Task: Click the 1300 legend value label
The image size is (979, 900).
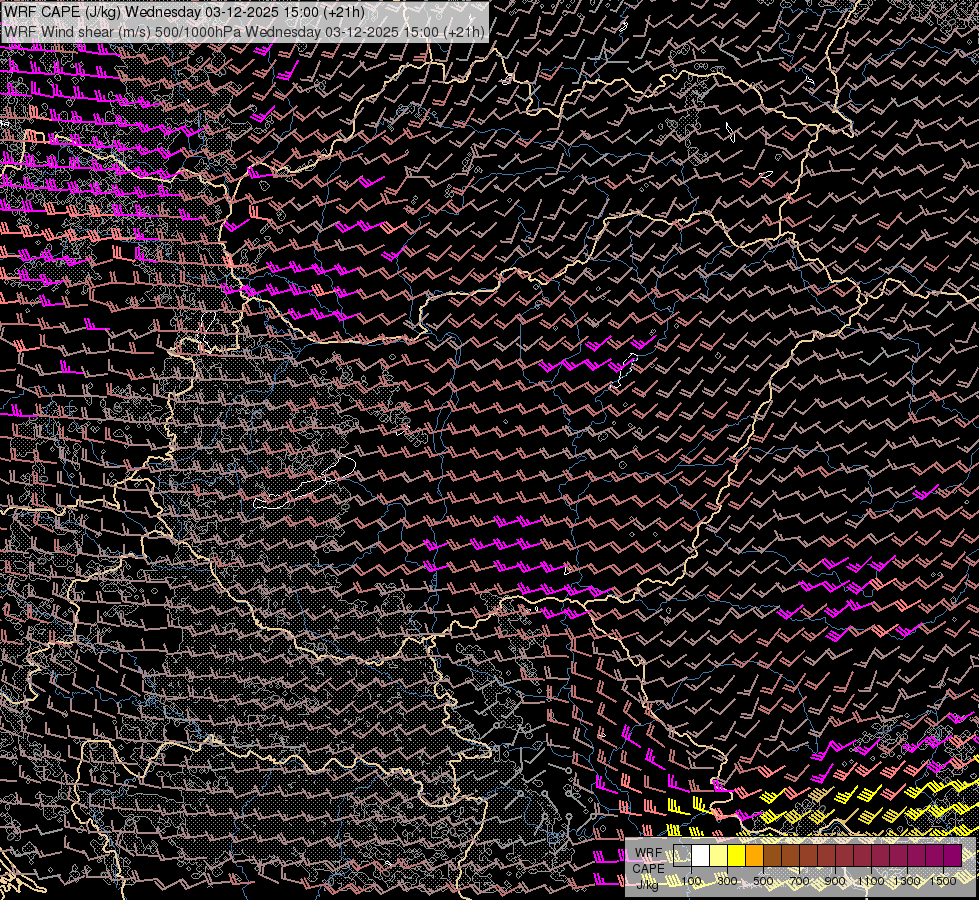Action: click(907, 881)
